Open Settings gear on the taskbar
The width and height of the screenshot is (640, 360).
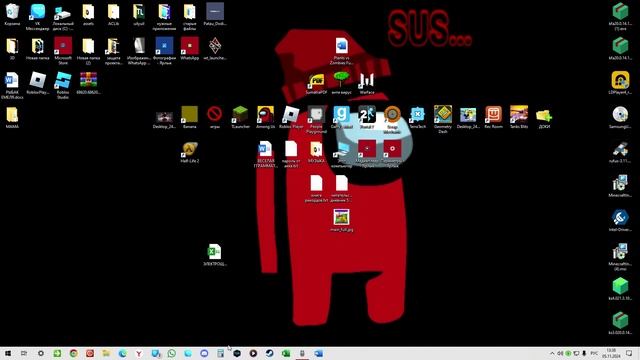40,353
